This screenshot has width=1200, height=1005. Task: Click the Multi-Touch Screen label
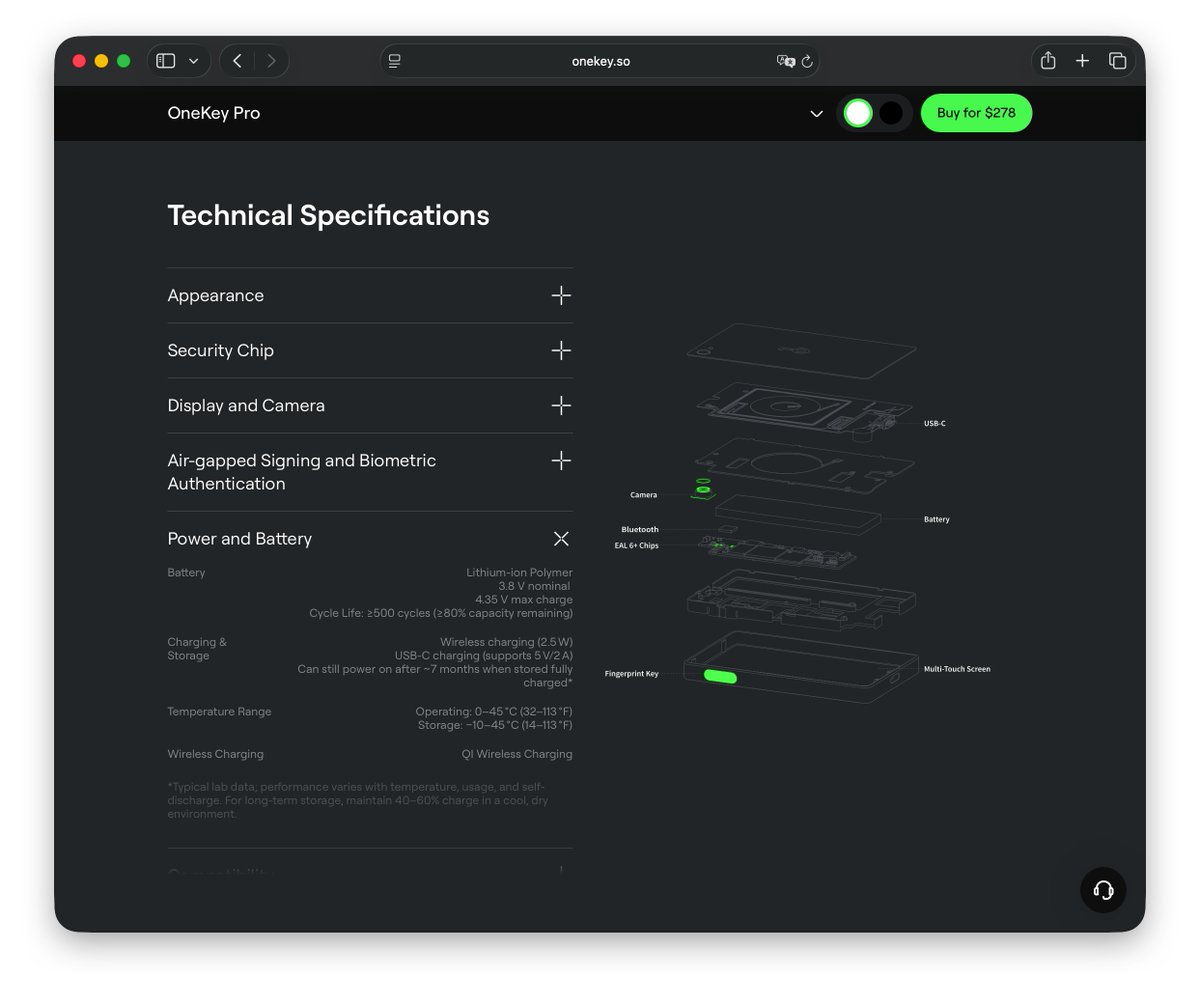[x=957, y=669]
